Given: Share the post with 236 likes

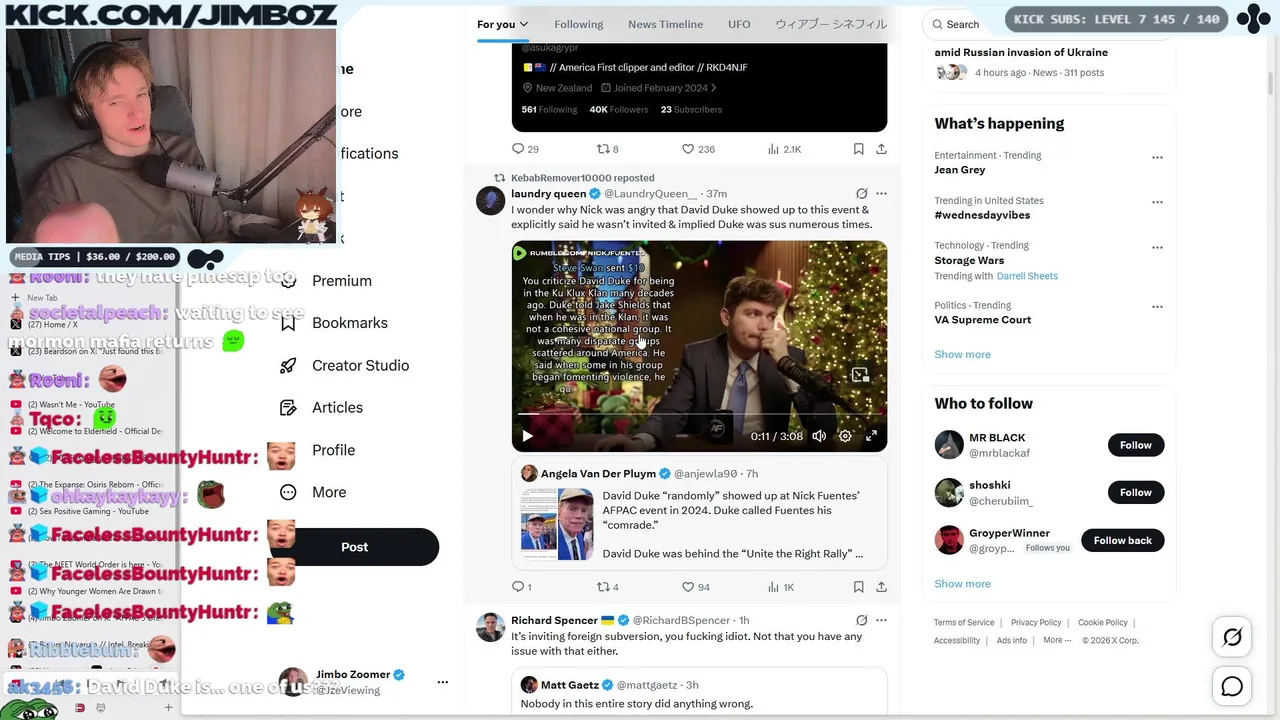Looking at the screenshot, I should pyautogui.click(x=881, y=149).
